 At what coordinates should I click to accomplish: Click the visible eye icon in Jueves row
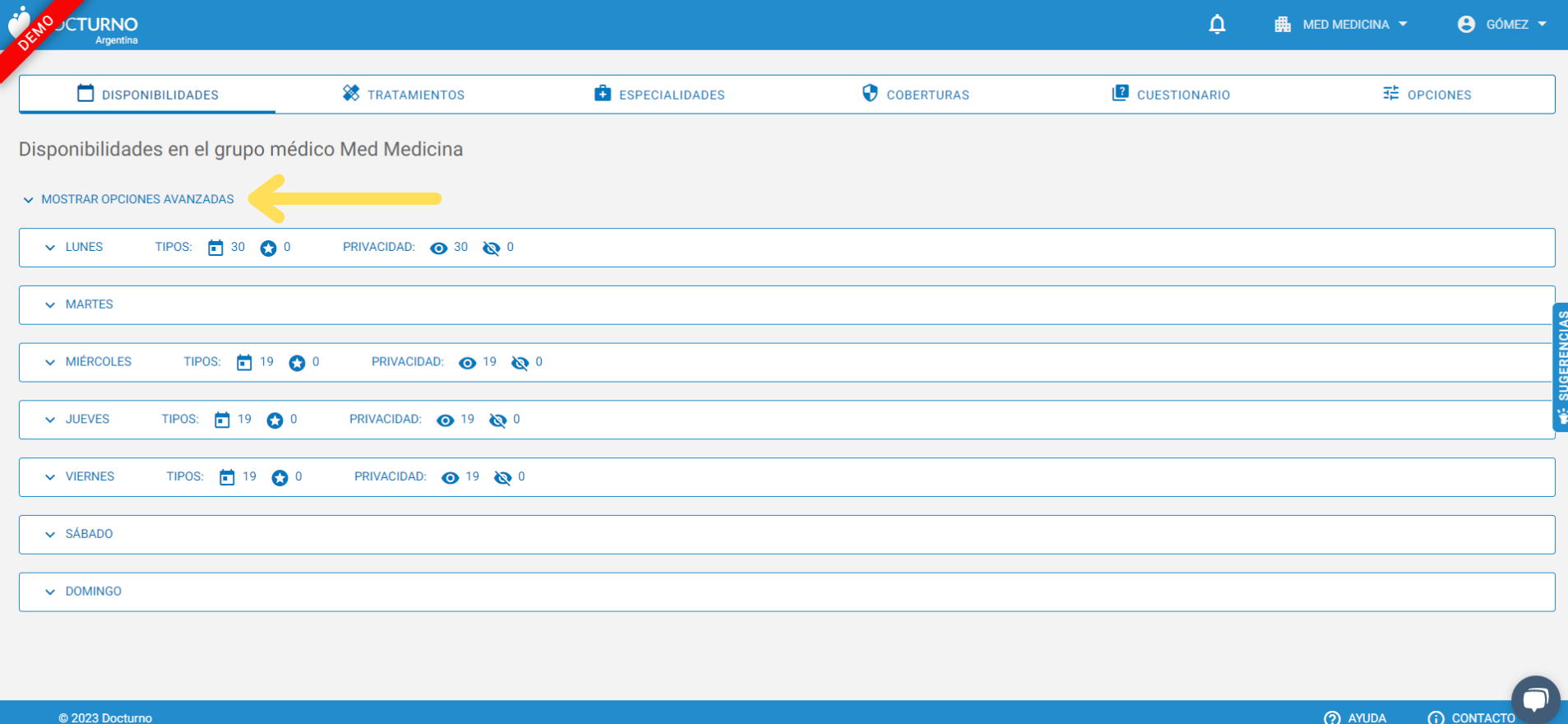click(x=445, y=420)
